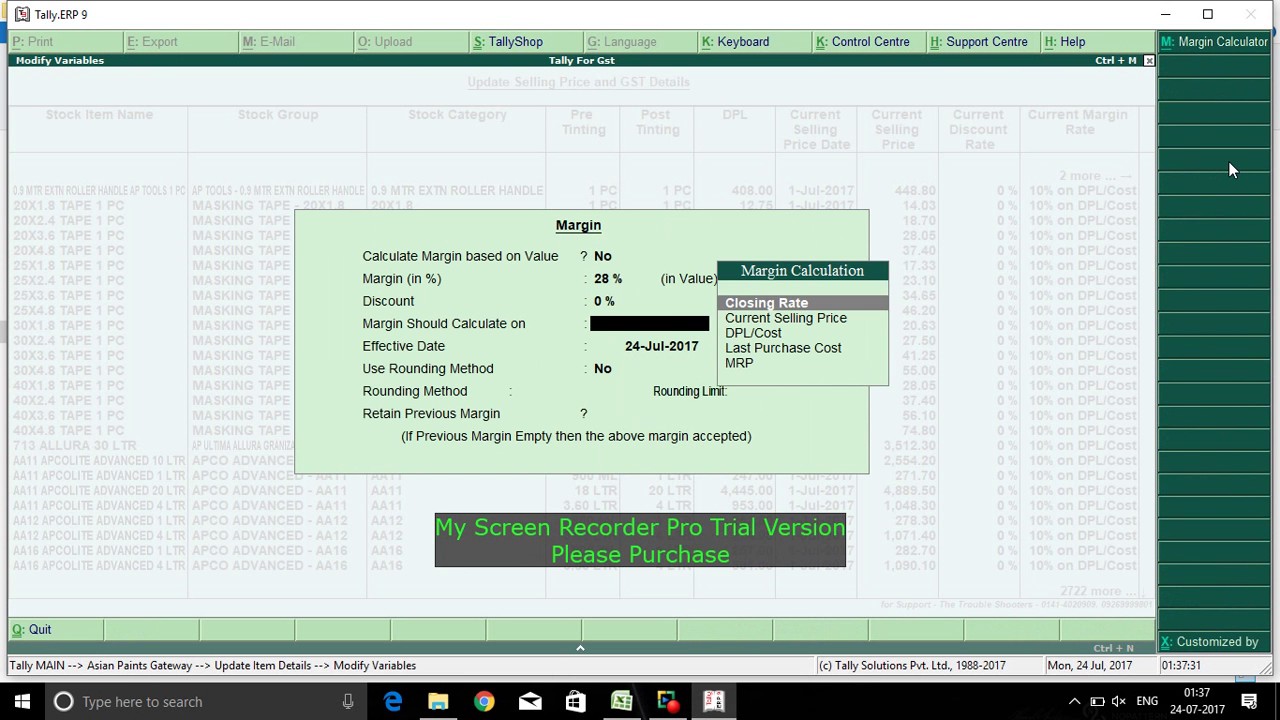
Task: Click Customized by button in right panel
Action: pos(1214,642)
